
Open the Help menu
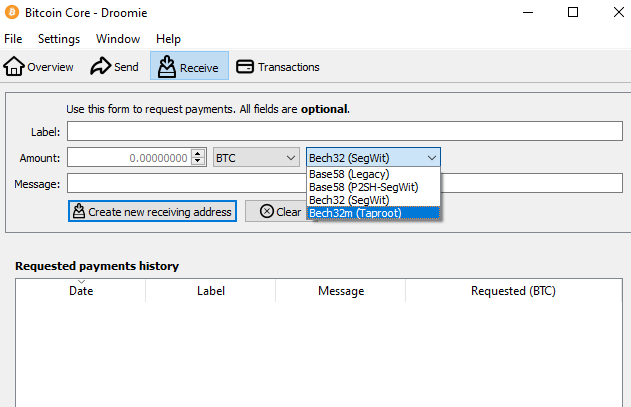(168, 39)
